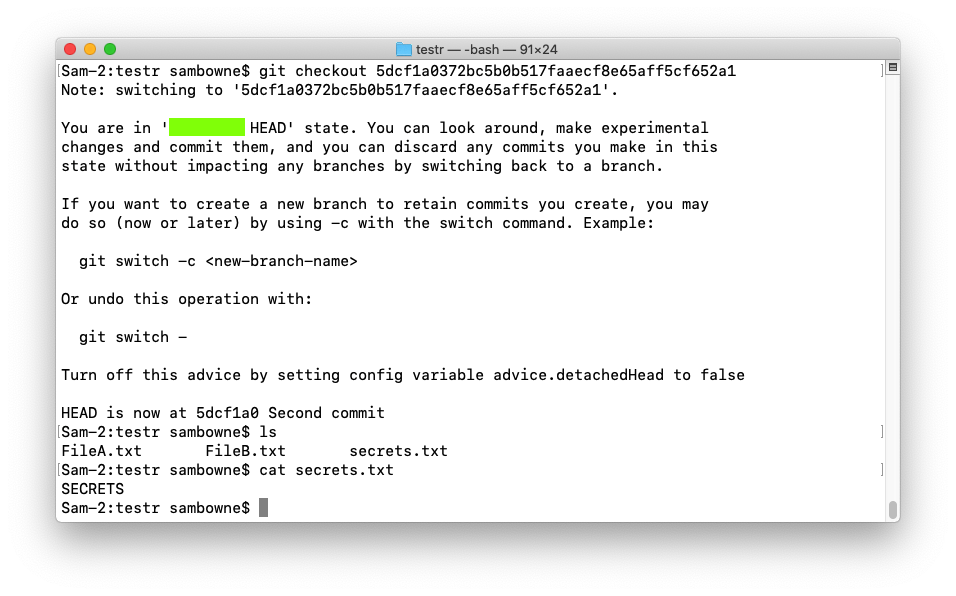The height and width of the screenshot is (596, 956).
Task: Click the "git switch -" undo command line
Action: click(133, 337)
